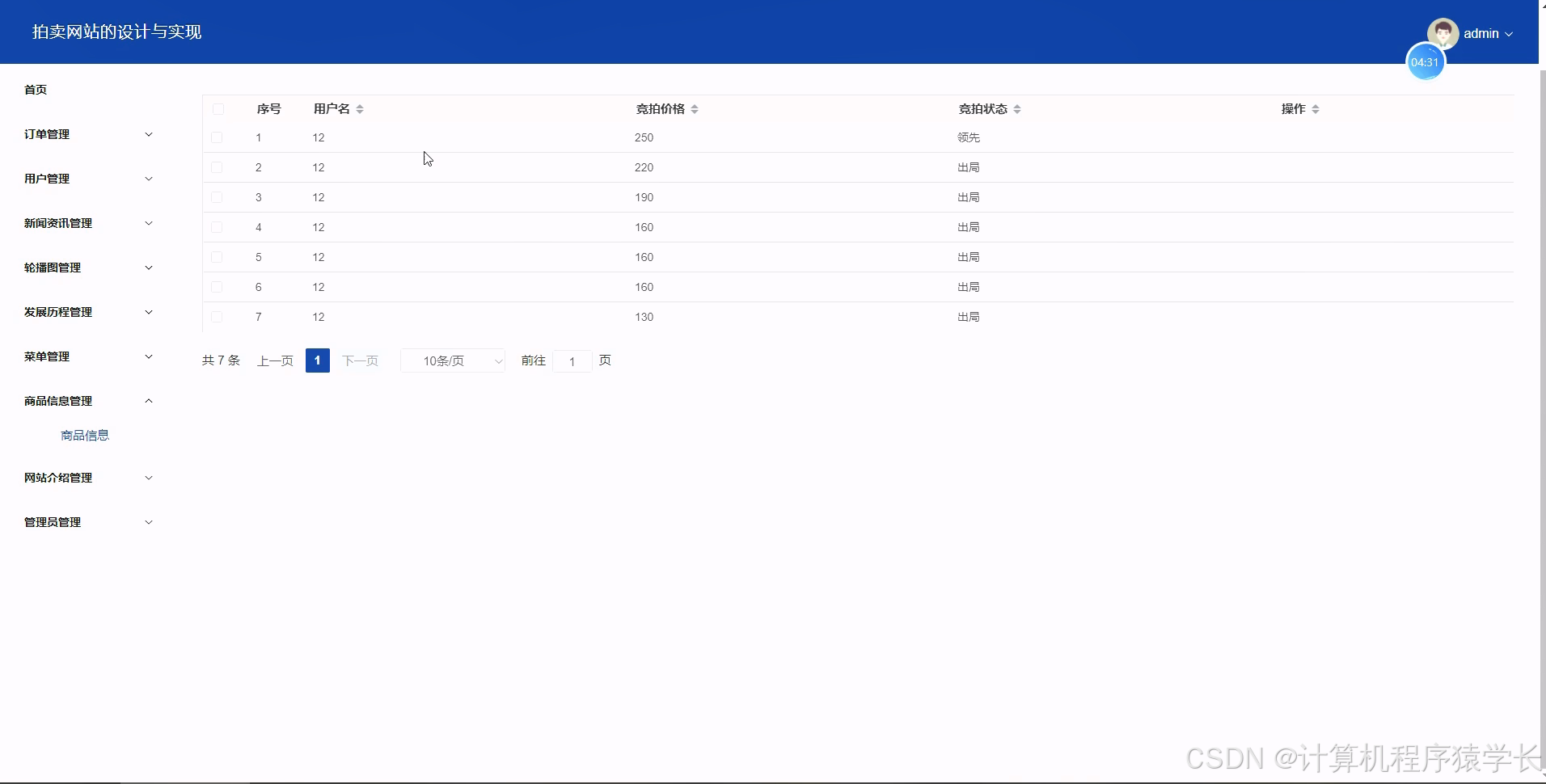Click the 下一页 pagination button
Screen dimensions: 1546x784
click(361, 360)
